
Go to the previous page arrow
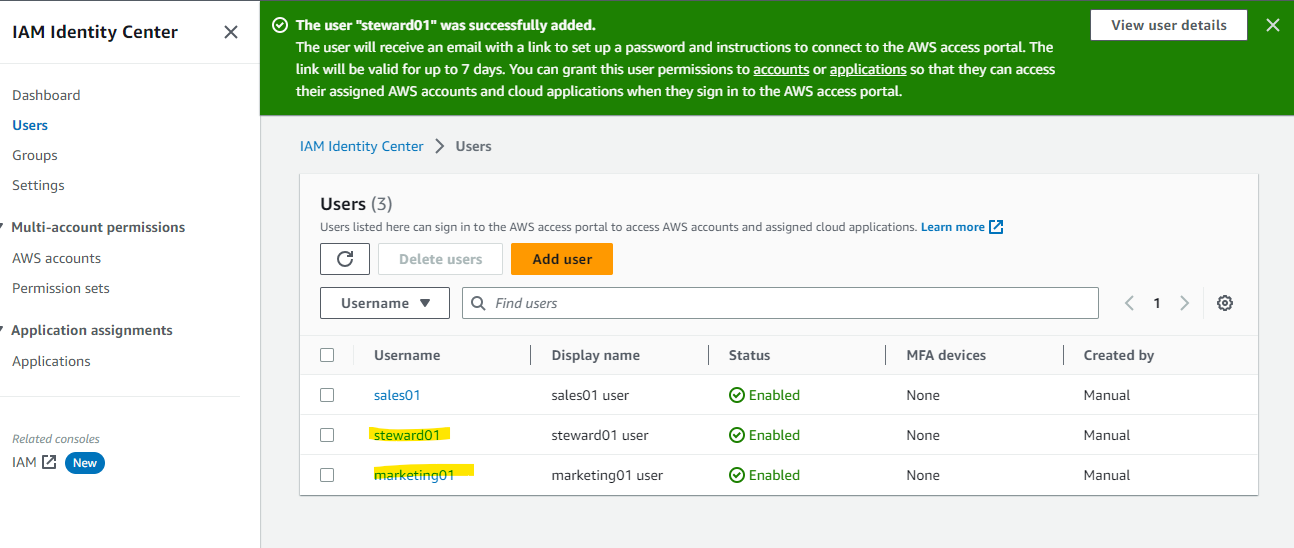click(x=1129, y=303)
